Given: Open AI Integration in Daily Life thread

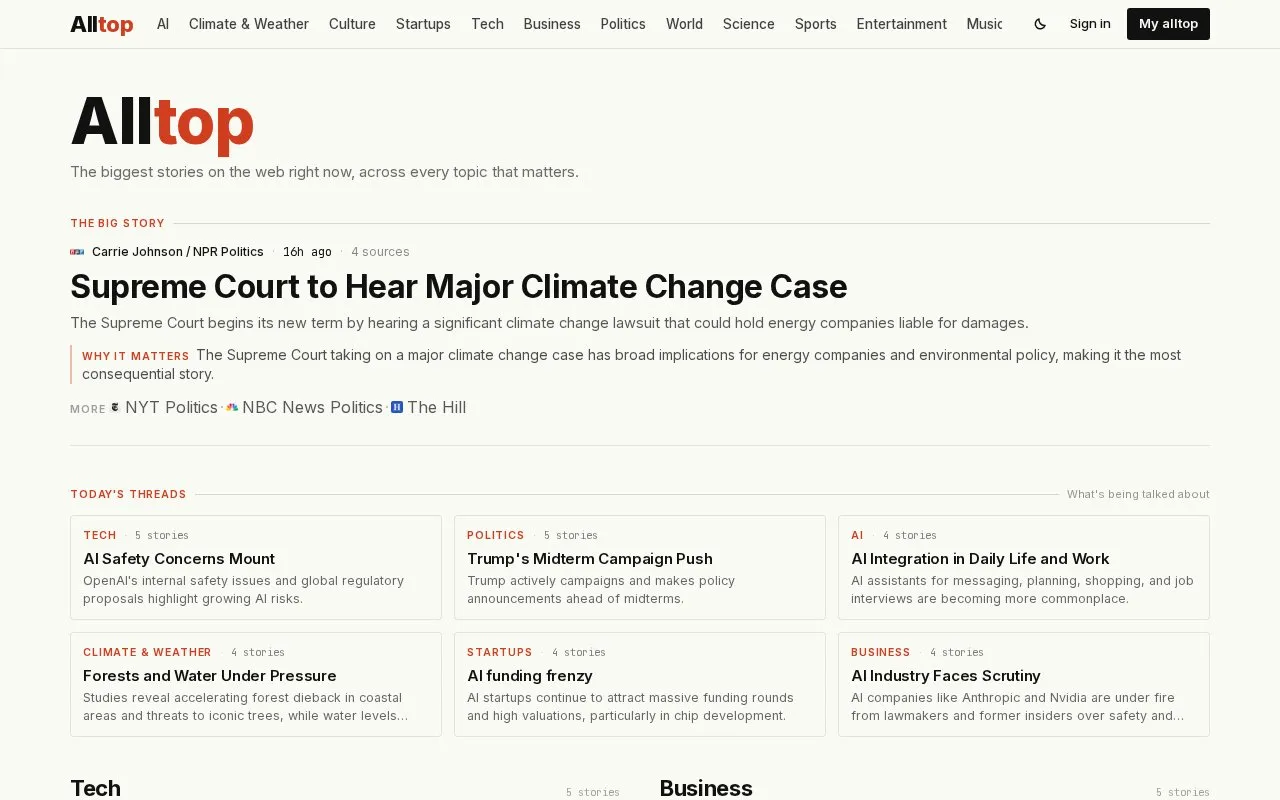Looking at the screenshot, I should (1024, 567).
